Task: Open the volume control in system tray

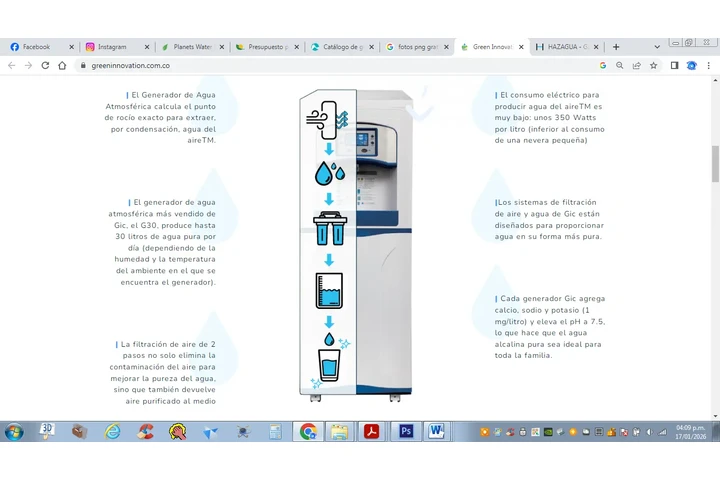Action: point(650,432)
